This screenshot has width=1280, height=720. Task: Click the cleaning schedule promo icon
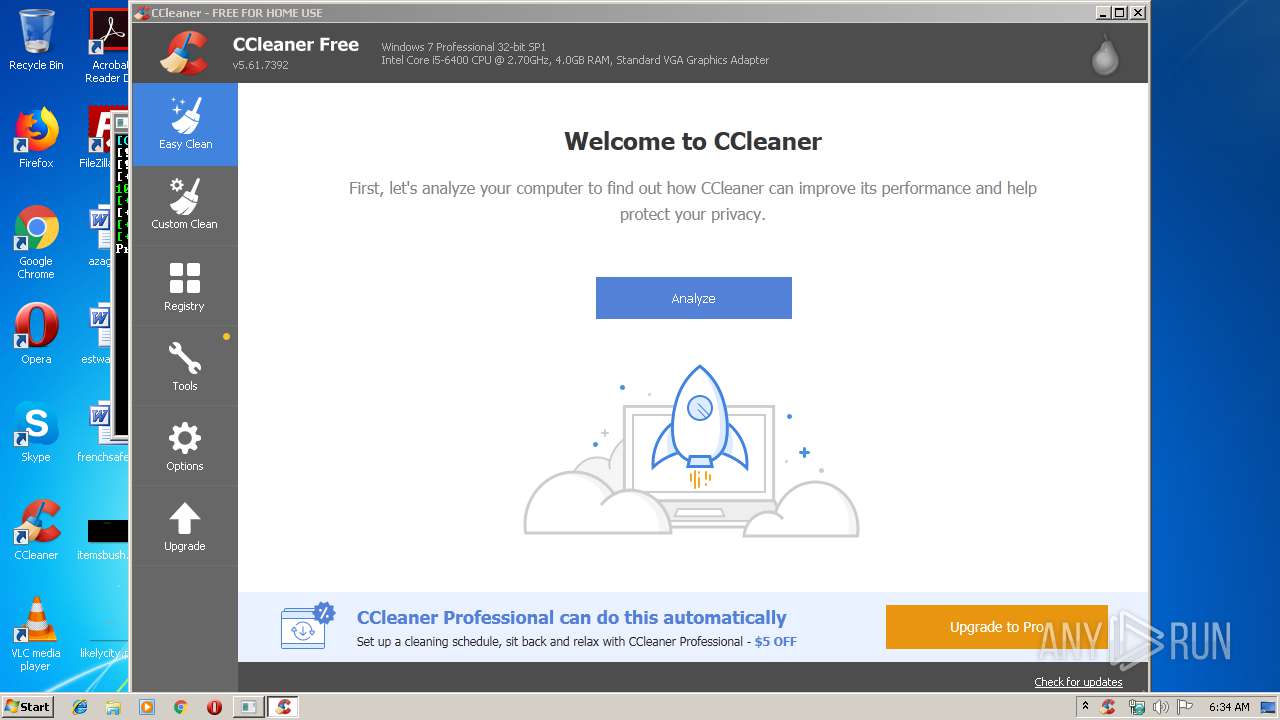pyautogui.click(x=307, y=626)
